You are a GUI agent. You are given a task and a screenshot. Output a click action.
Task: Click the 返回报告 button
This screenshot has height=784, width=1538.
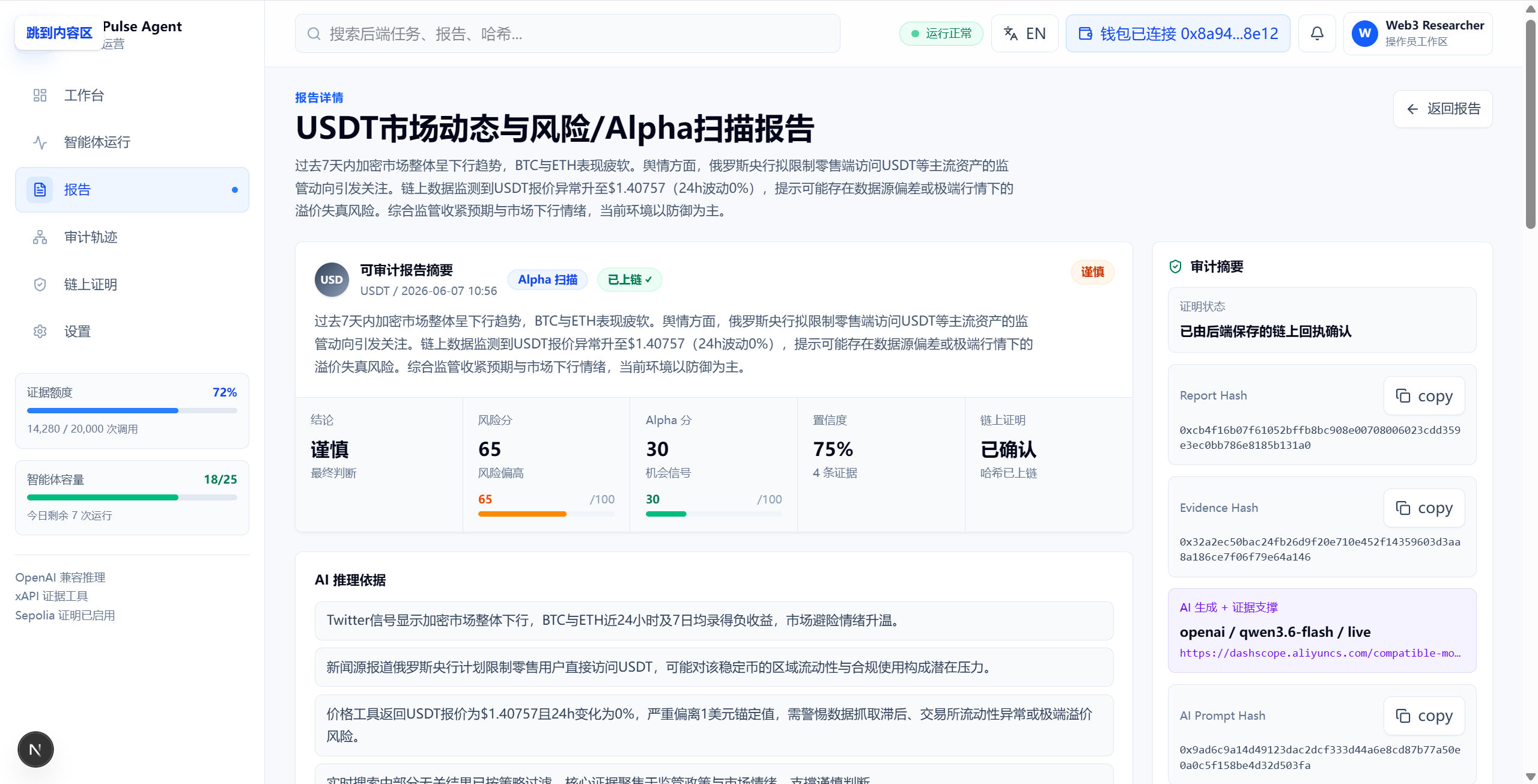pyautogui.click(x=1442, y=109)
